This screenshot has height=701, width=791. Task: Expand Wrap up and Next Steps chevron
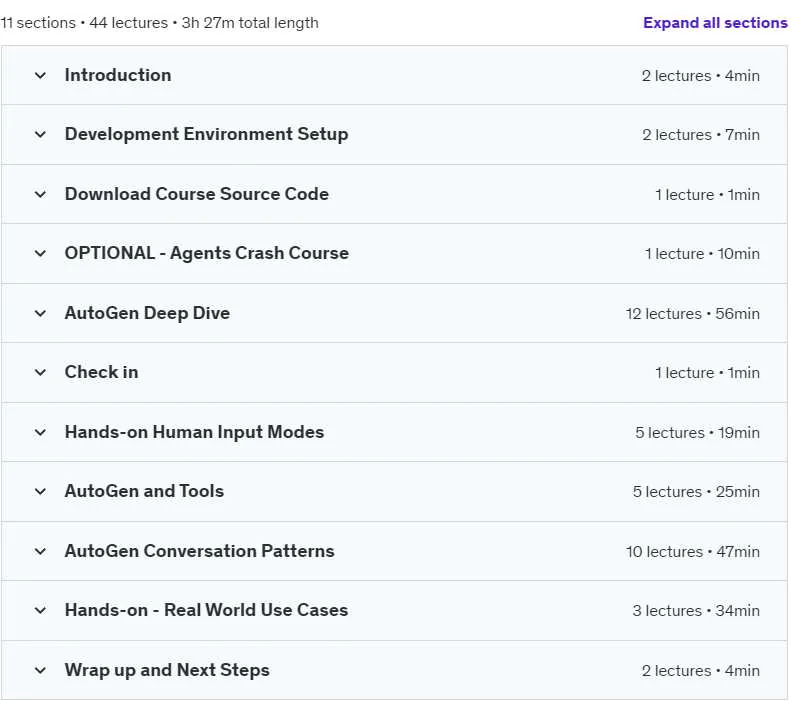click(40, 670)
